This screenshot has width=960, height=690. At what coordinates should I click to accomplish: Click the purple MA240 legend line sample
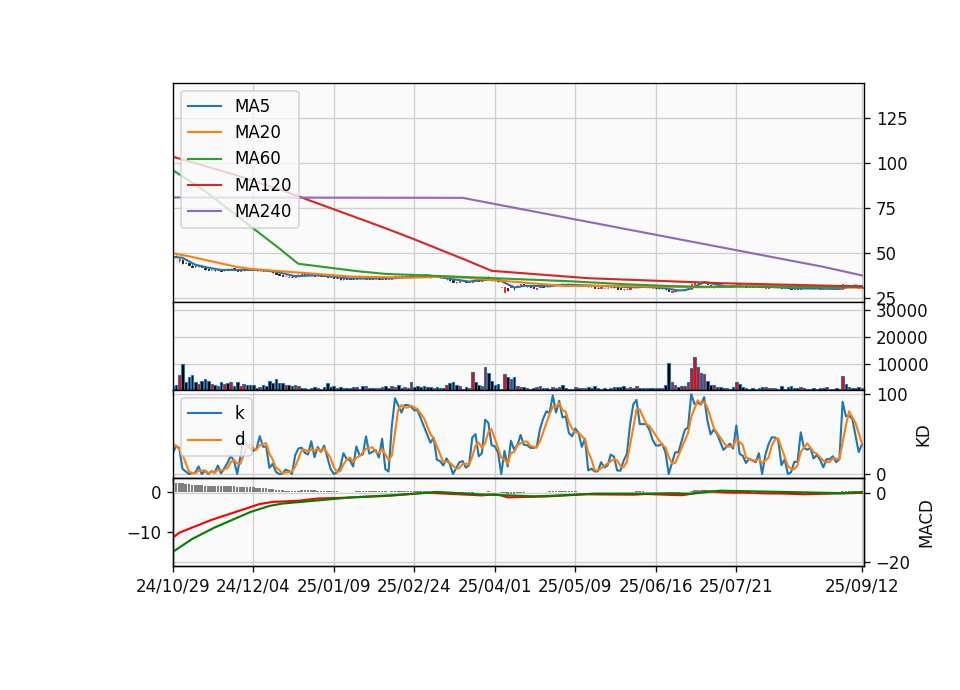point(204,211)
